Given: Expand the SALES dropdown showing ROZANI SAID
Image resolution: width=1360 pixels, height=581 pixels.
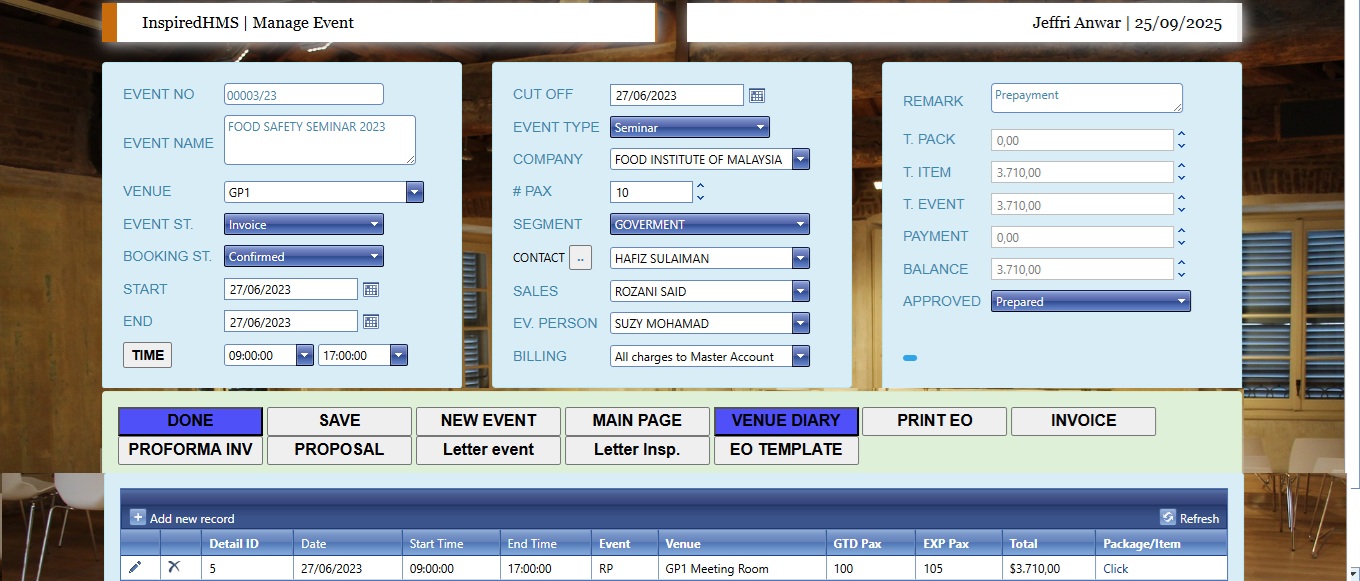Looking at the screenshot, I should 801,292.
